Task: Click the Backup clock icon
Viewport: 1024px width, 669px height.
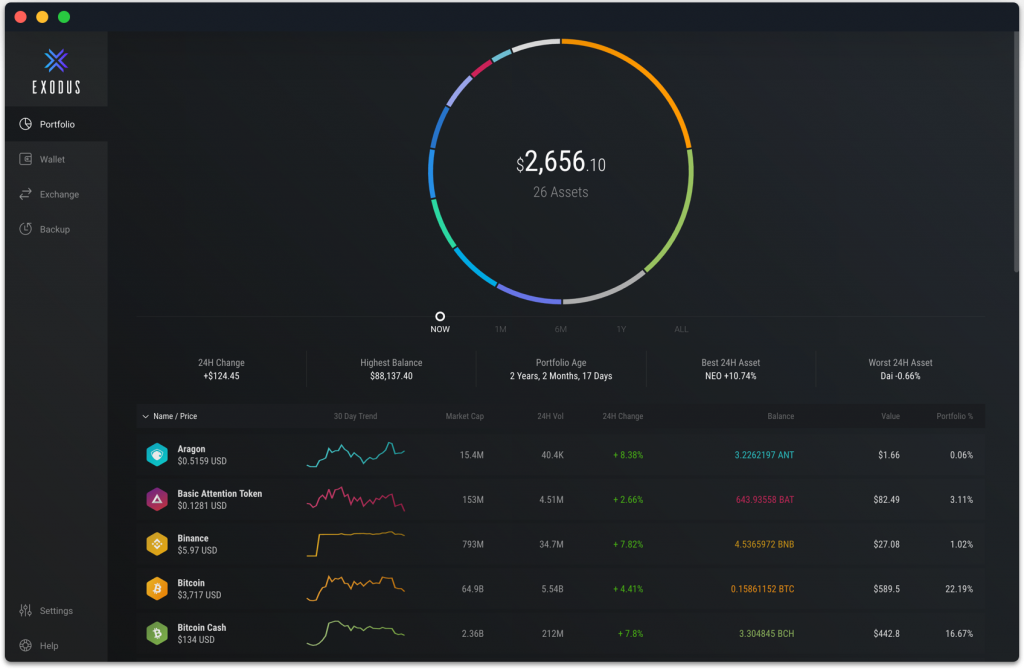Action: 25,229
